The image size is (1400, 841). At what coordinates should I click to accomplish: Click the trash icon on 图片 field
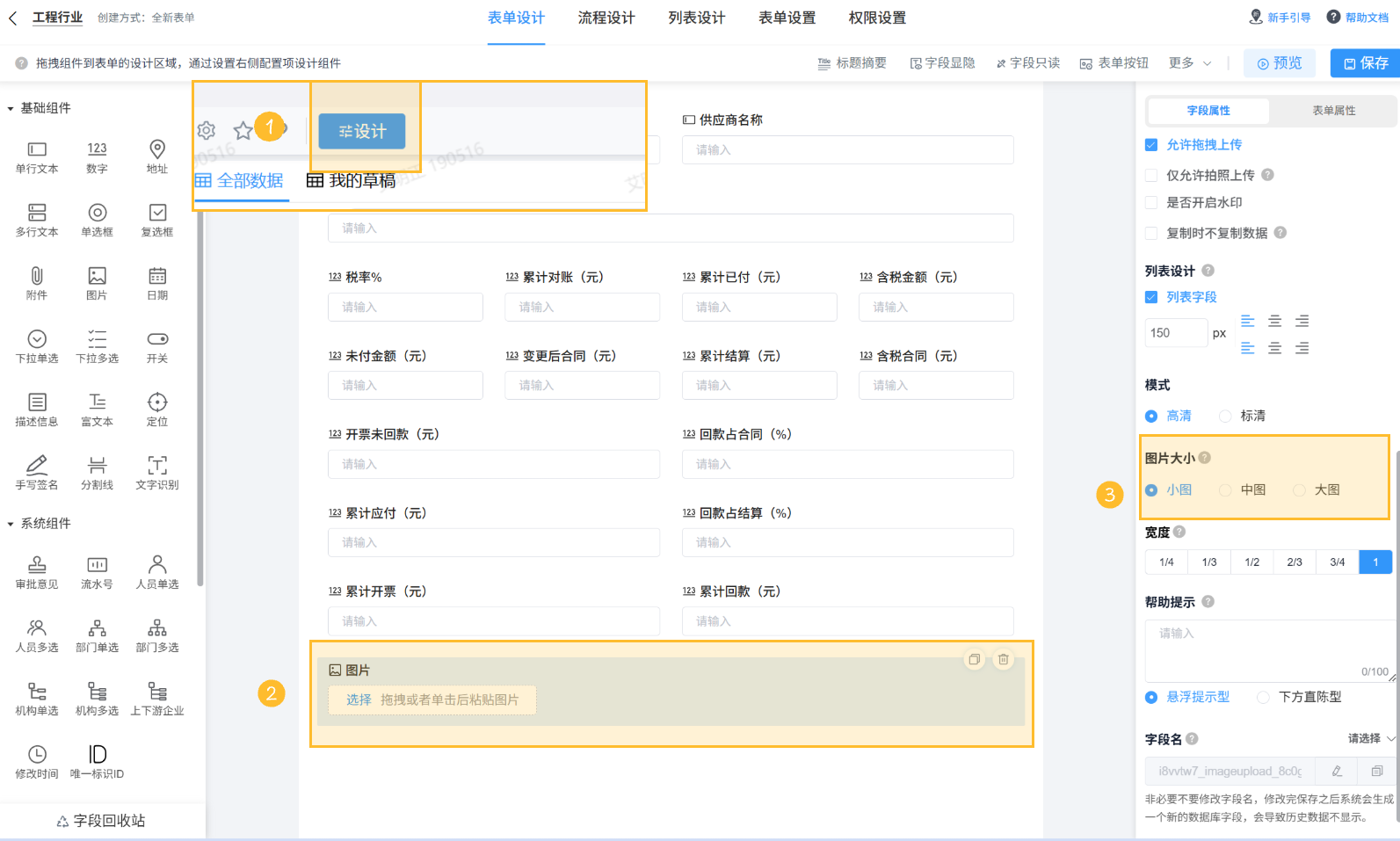(x=1003, y=659)
